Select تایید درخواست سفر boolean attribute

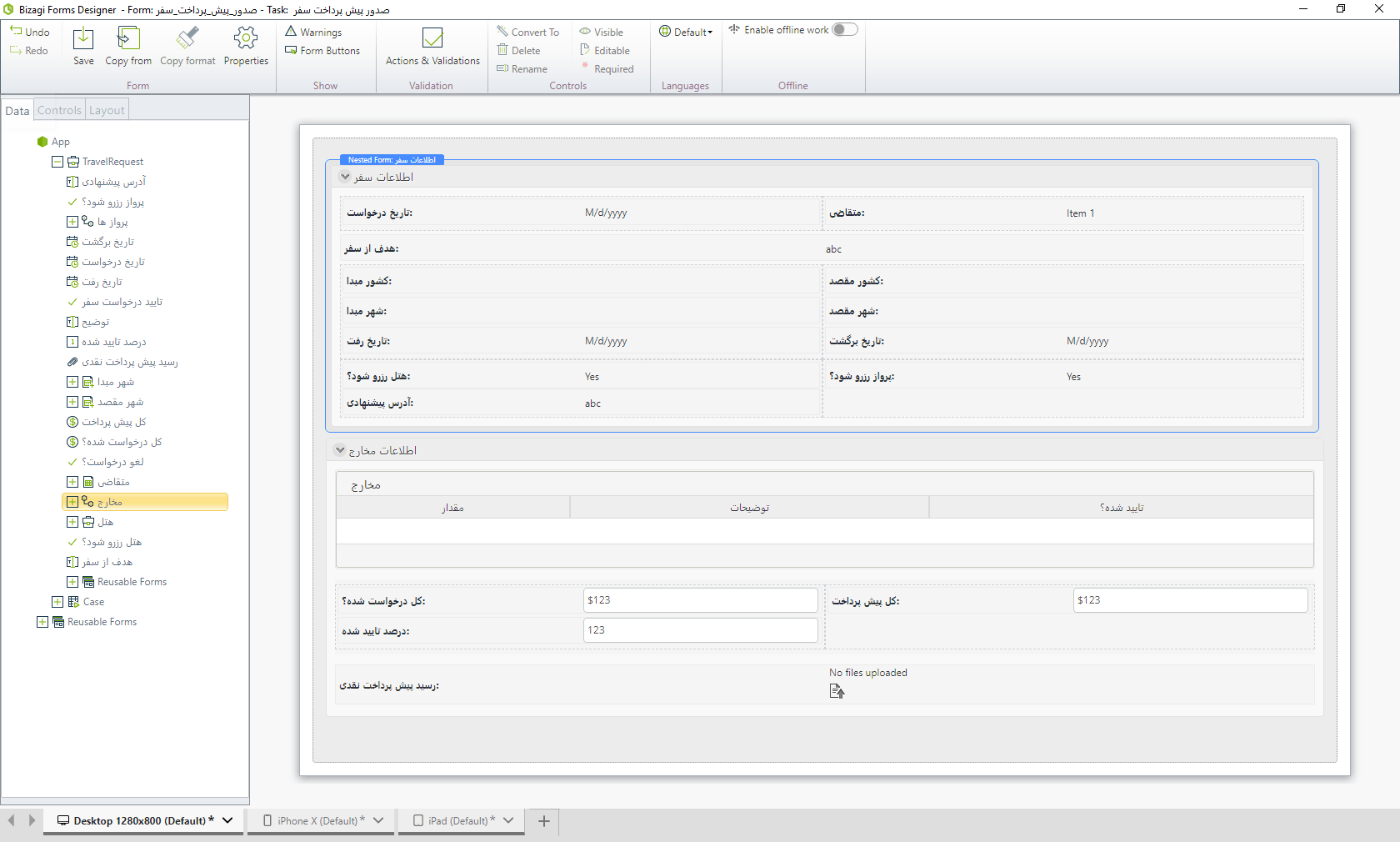(114, 302)
